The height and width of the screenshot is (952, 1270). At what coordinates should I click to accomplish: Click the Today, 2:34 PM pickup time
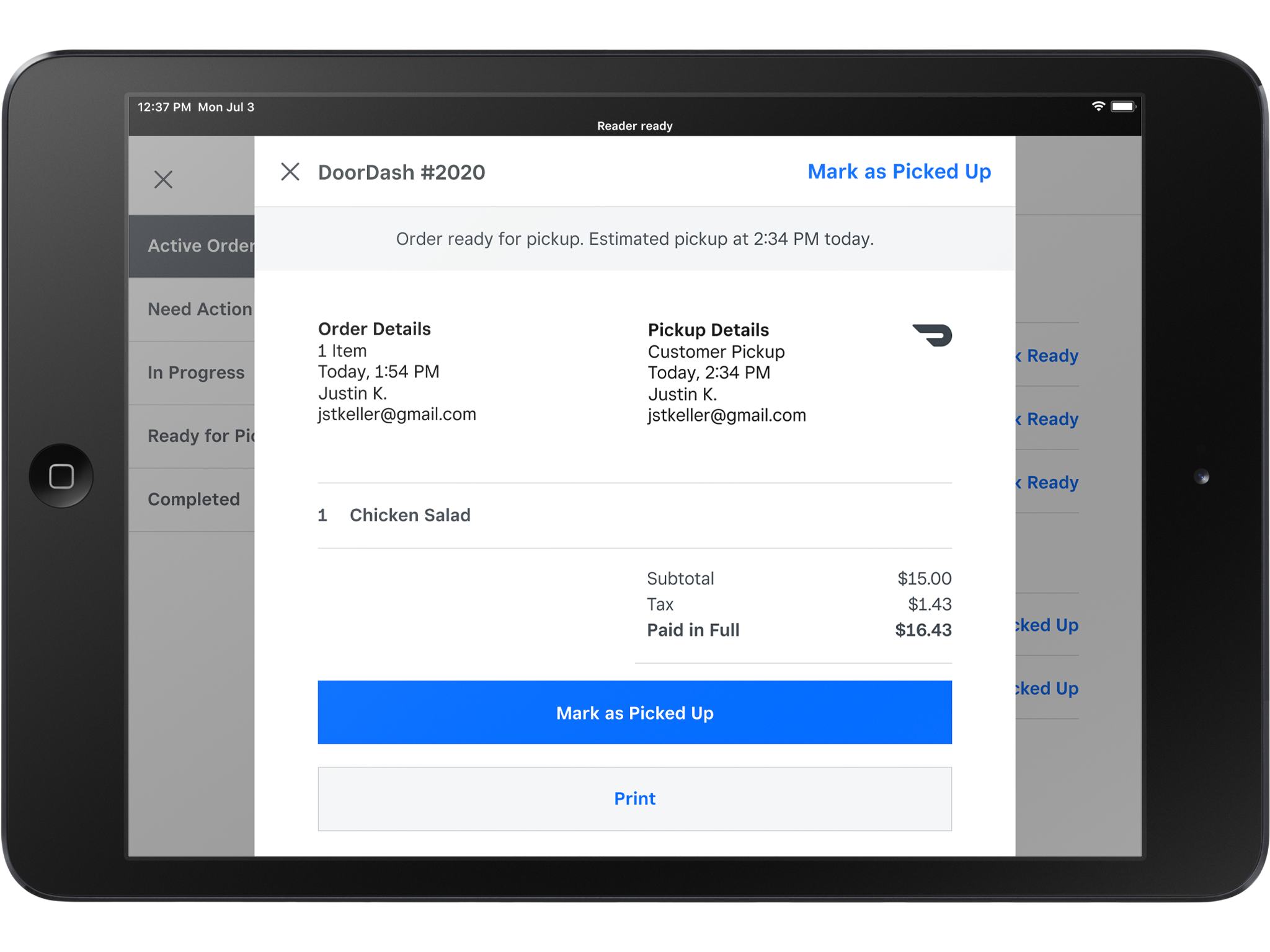pos(709,372)
